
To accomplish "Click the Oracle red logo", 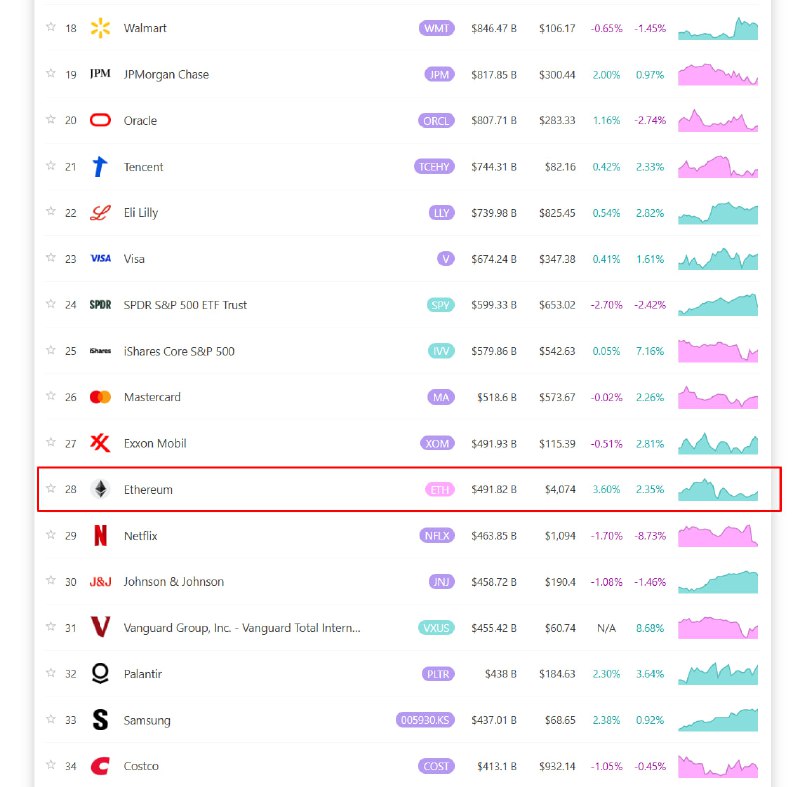I will [x=99, y=120].
